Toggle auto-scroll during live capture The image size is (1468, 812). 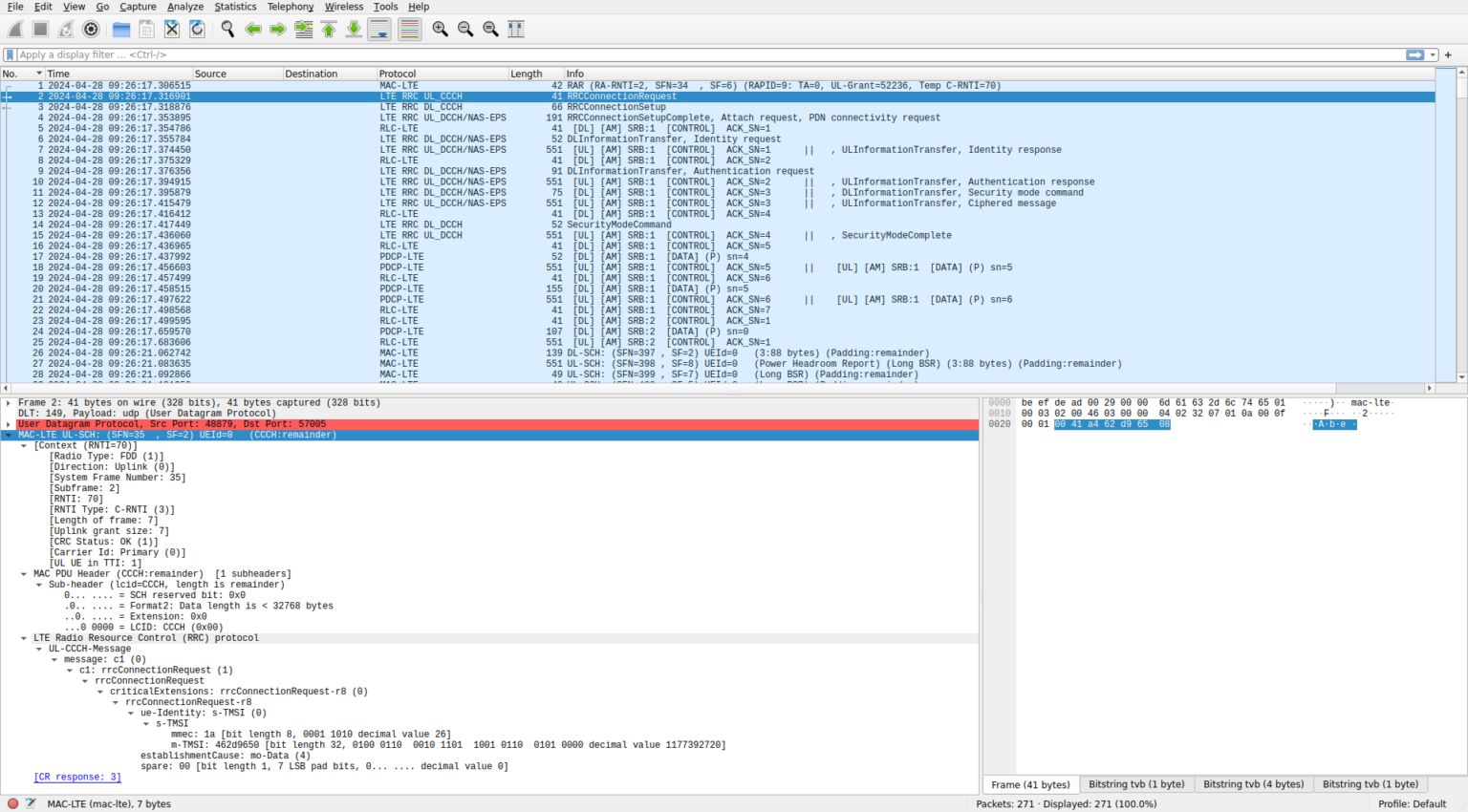[378, 29]
